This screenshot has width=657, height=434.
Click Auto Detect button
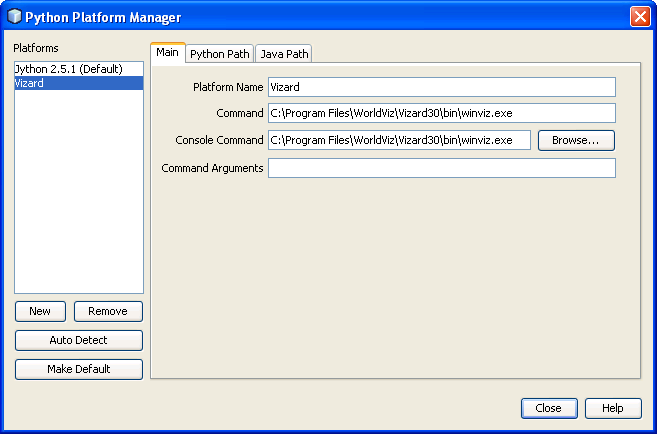coord(79,340)
